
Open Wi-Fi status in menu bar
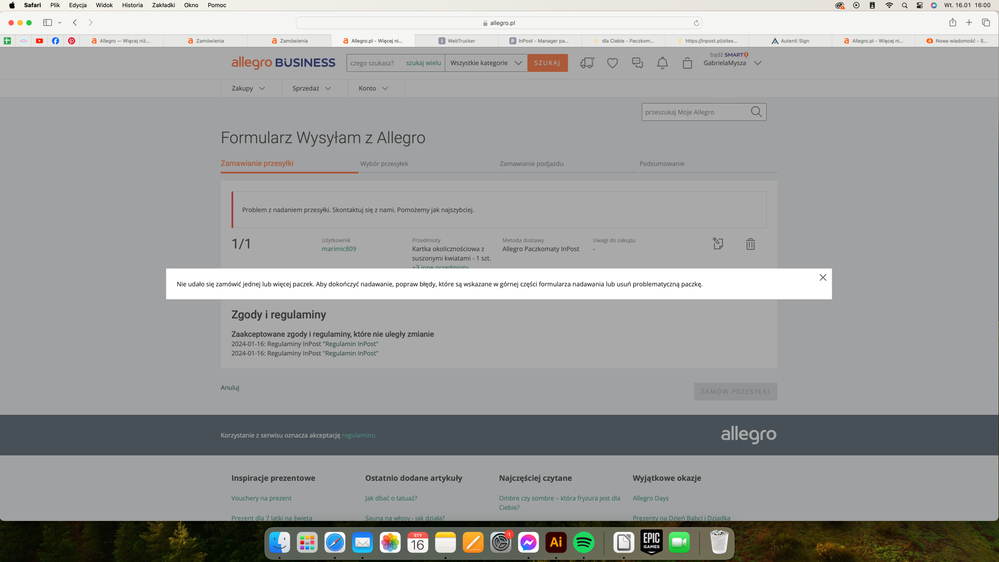[889, 5]
